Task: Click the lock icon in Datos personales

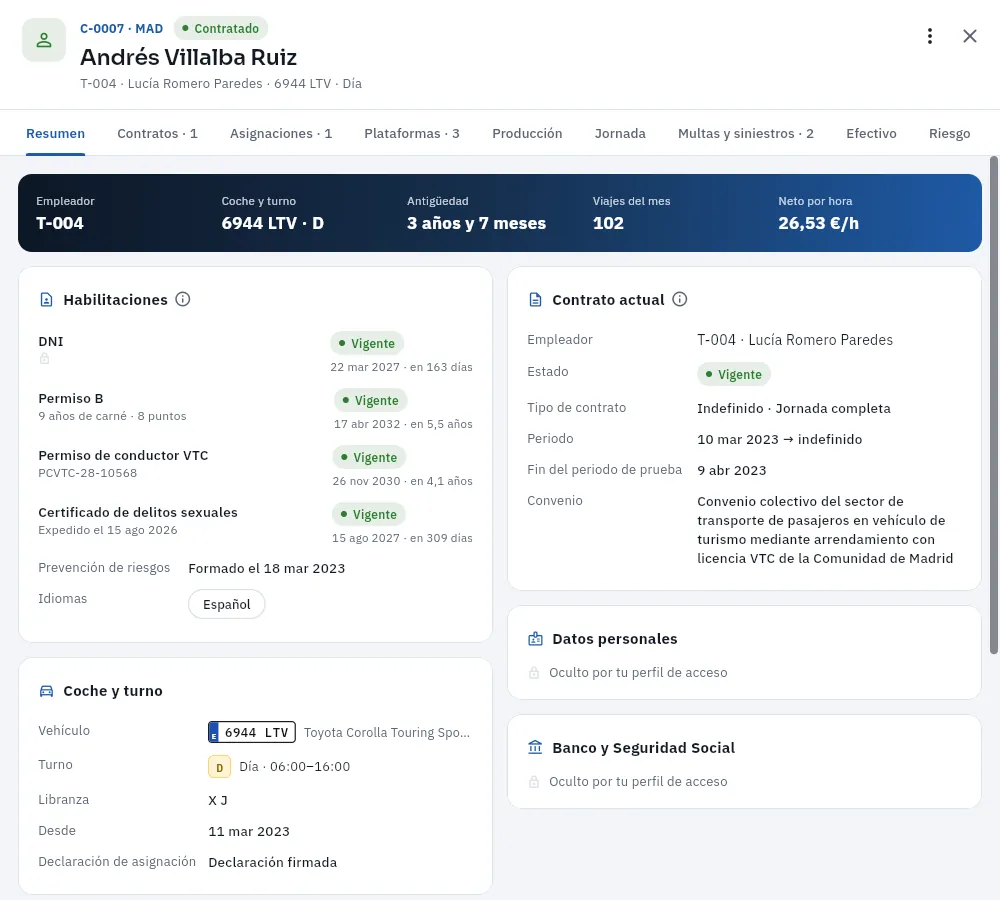Action: click(534, 673)
